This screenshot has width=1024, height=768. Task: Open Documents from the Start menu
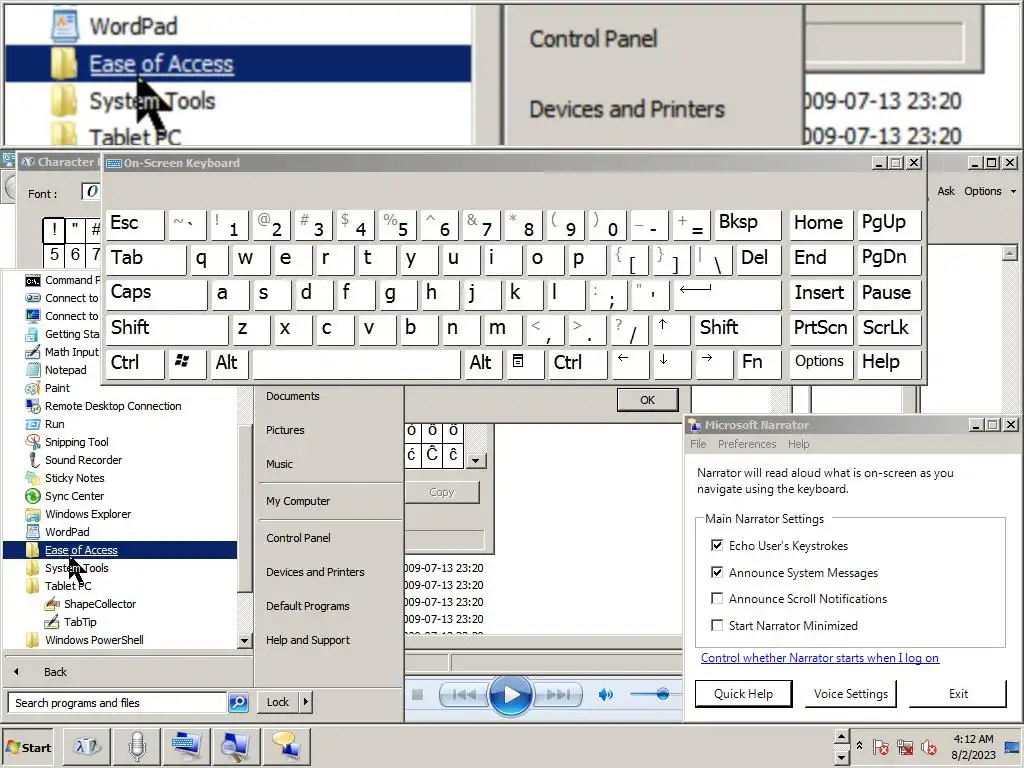click(293, 396)
